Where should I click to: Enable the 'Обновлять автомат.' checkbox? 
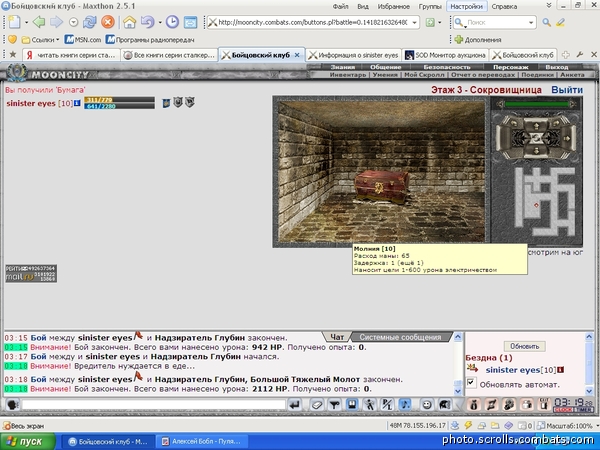point(471,382)
